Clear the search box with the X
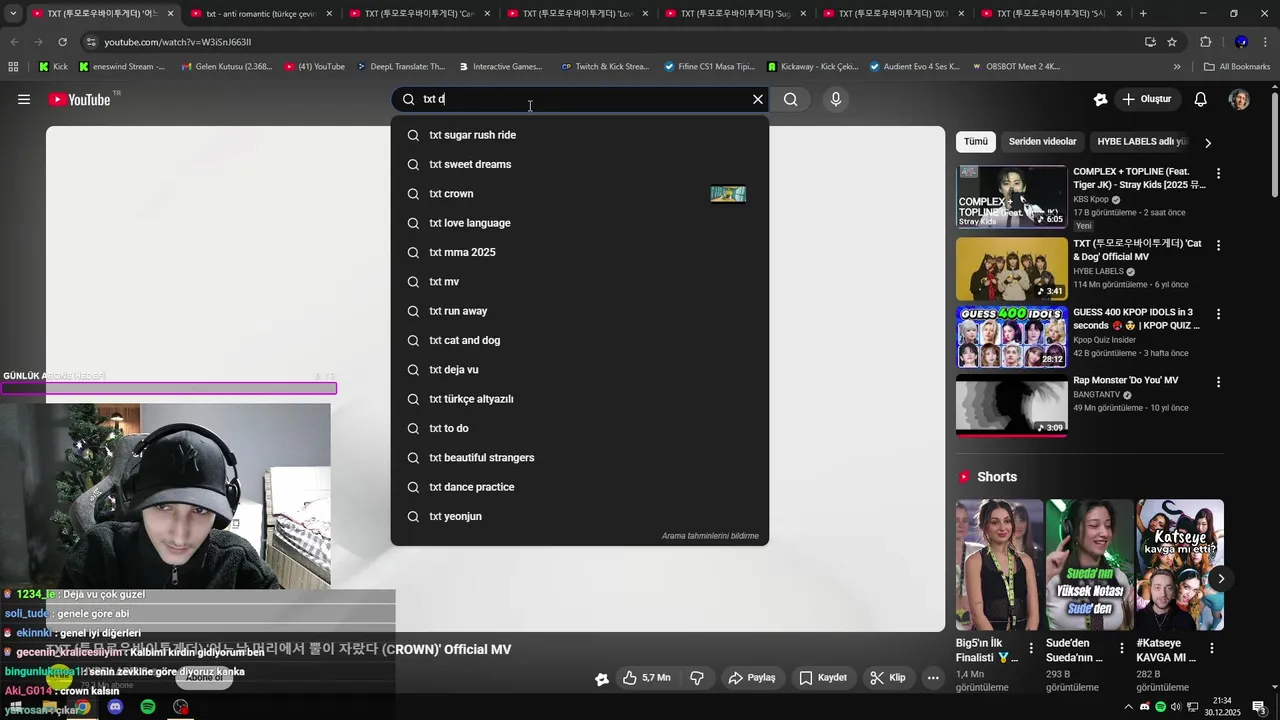This screenshot has width=1280, height=720. point(758,99)
